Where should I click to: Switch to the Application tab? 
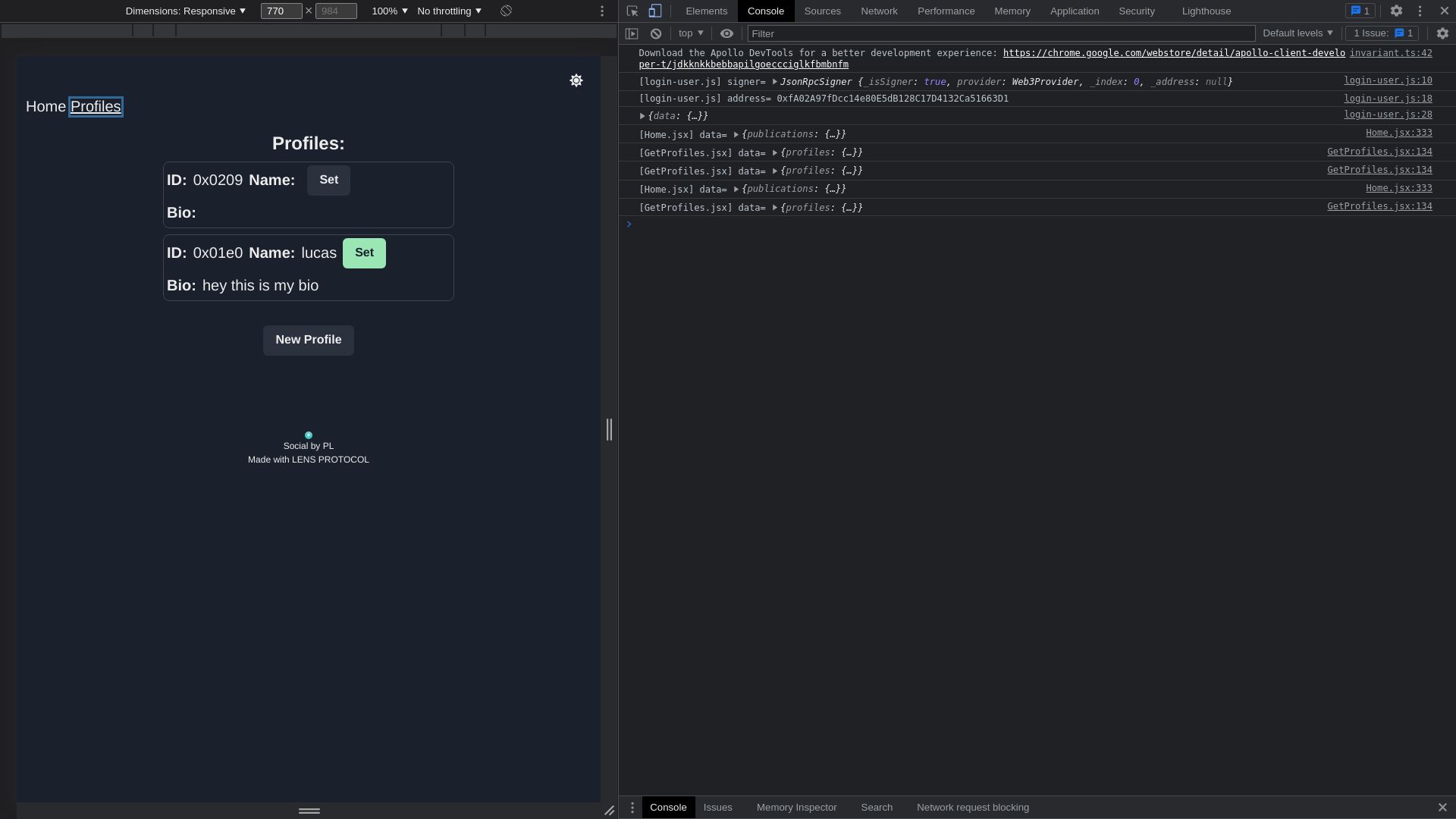(x=1075, y=11)
